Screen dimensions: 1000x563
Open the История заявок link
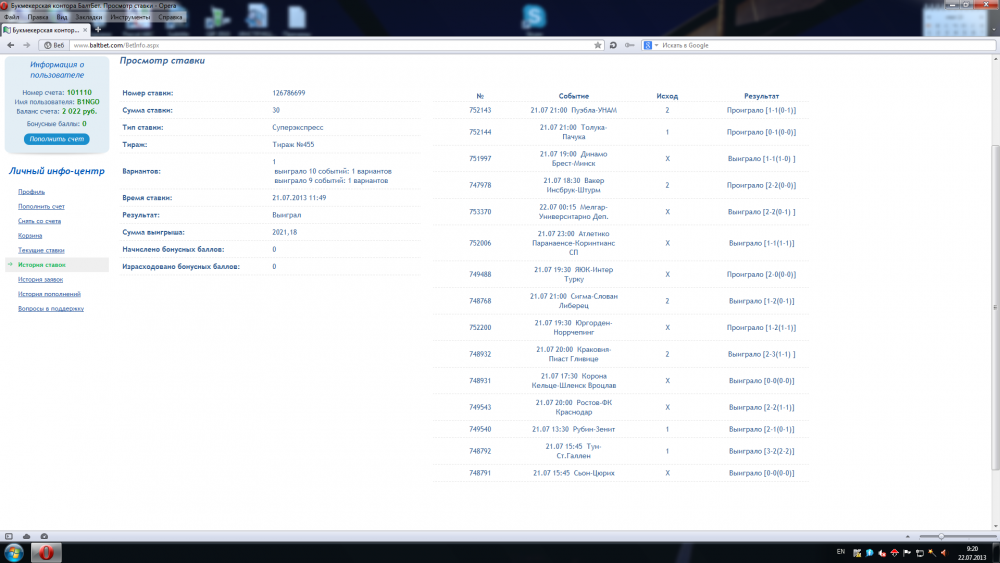tap(40, 279)
